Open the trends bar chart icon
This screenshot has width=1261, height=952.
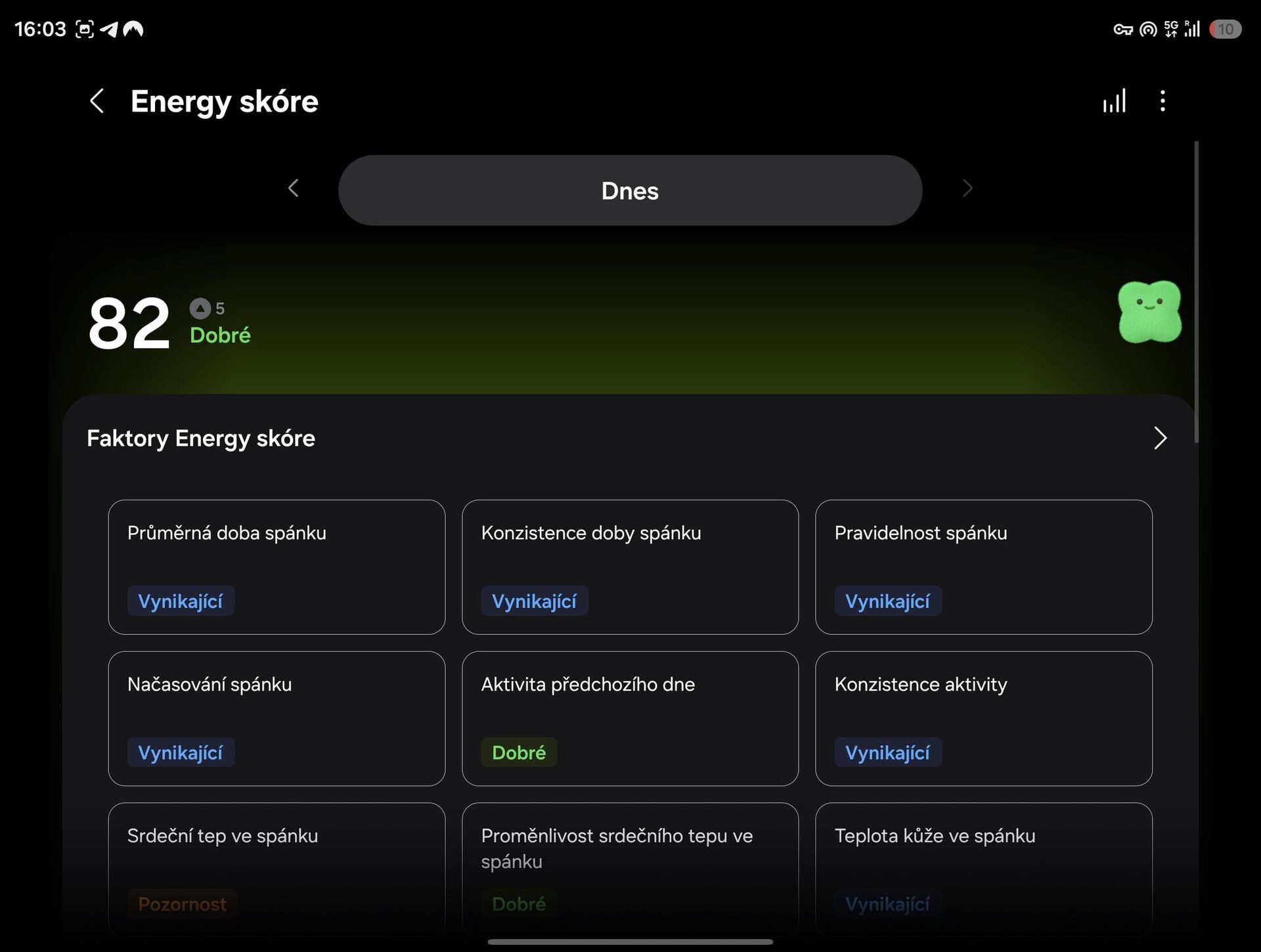pyautogui.click(x=1115, y=101)
